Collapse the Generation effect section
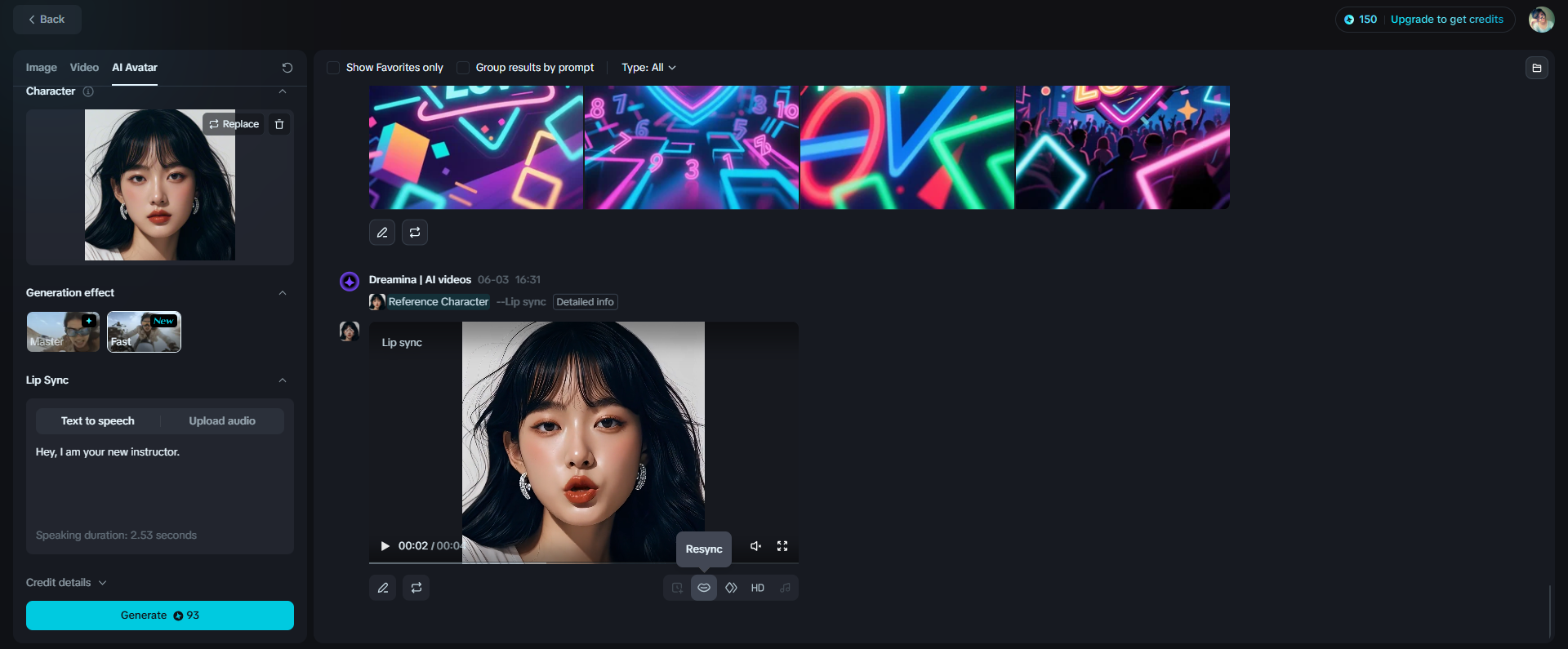This screenshot has width=1568, height=649. click(x=283, y=293)
